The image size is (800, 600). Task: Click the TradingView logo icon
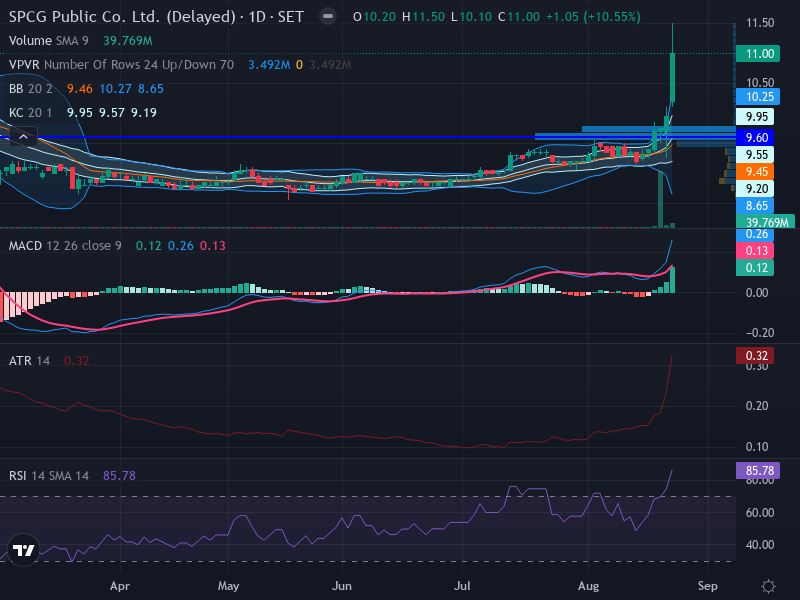click(x=23, y=550)
